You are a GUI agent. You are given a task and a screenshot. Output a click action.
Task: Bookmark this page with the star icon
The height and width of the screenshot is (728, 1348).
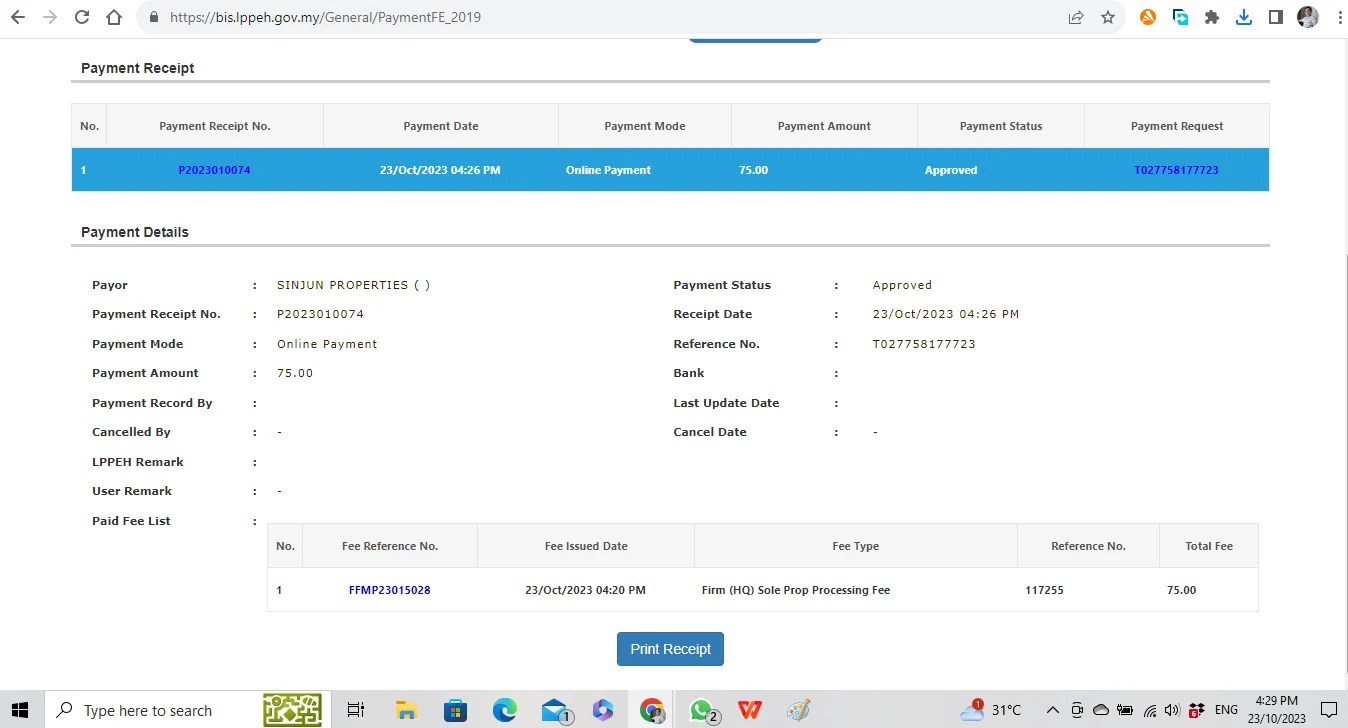point(1108,17)
